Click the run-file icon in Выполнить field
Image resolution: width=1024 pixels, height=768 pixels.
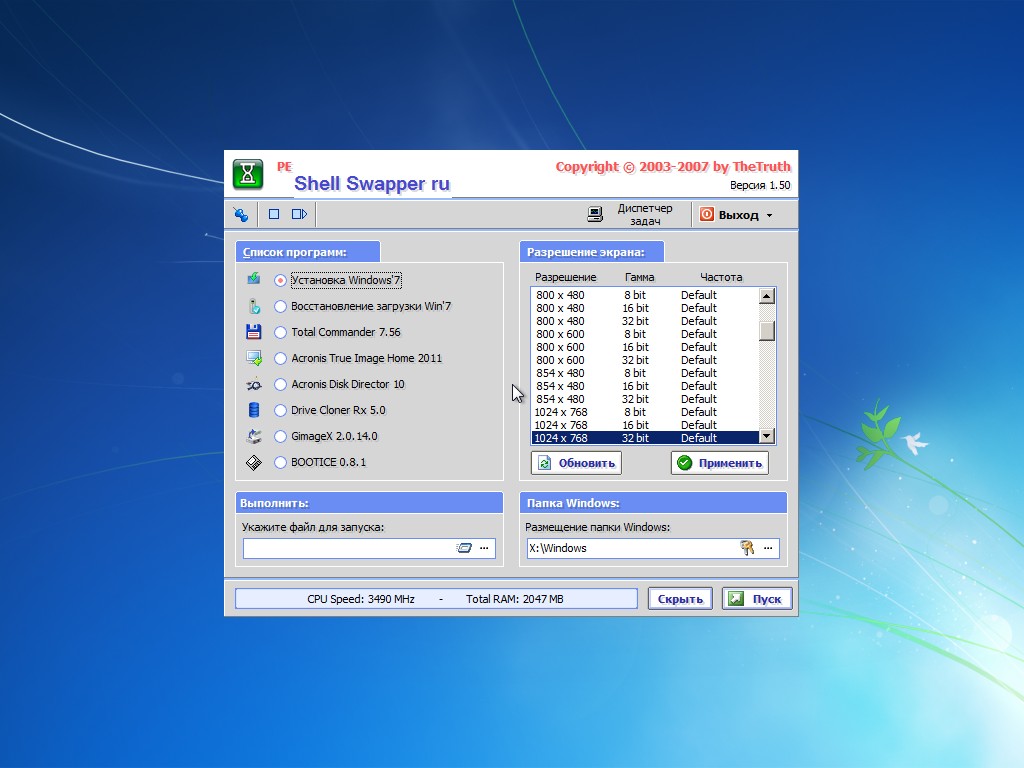[463, 547]
